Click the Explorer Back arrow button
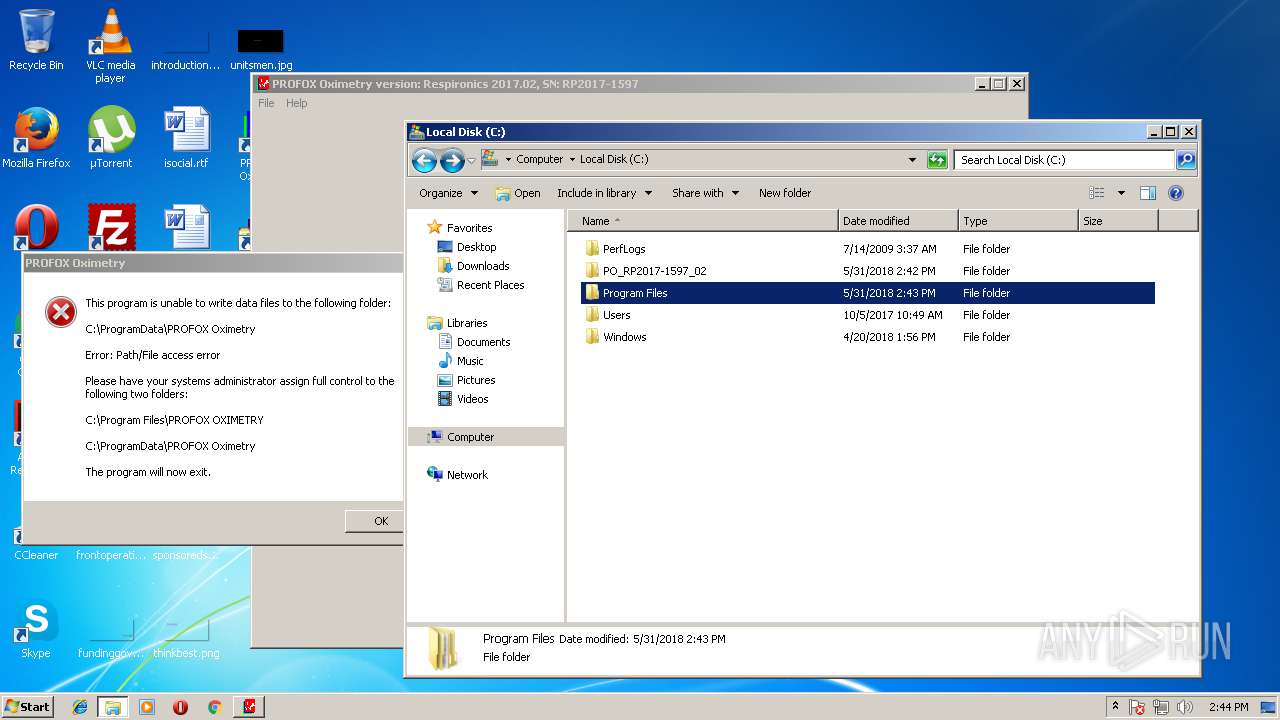The image size is (1280, 720). (x=424, y=160)
